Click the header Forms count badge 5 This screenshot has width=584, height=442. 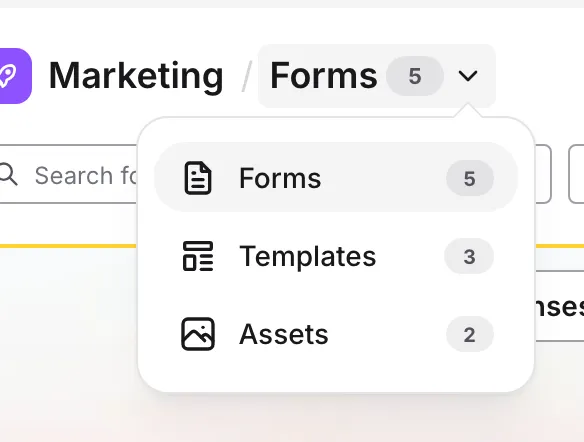pos(415,76)
